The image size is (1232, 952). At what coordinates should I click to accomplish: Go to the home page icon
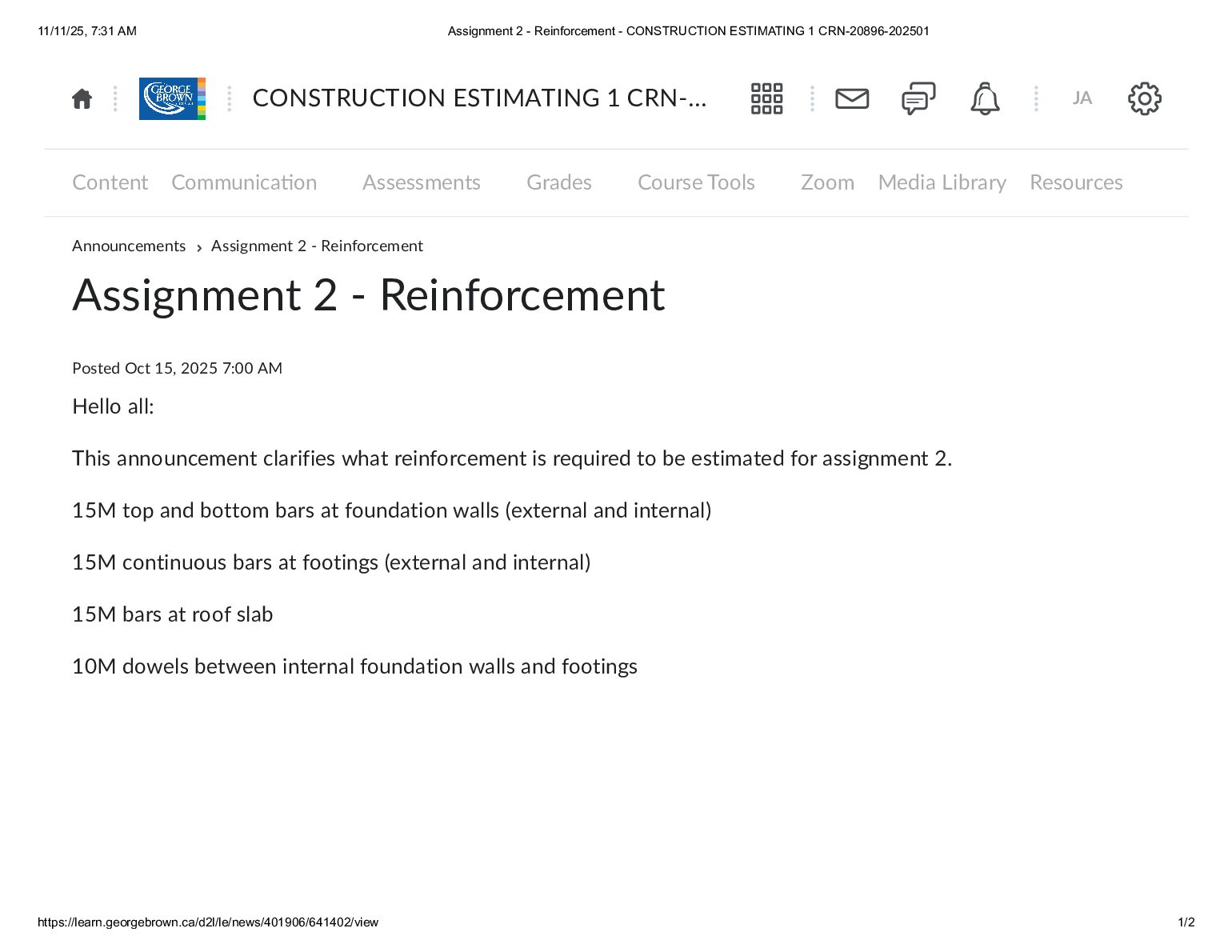[82, 98]
